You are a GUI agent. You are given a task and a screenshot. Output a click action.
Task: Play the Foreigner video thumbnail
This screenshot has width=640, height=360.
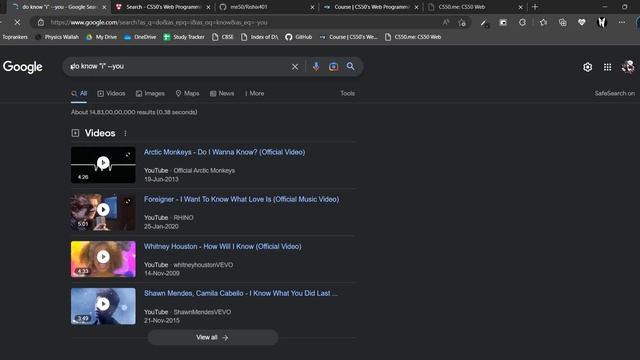(x=103, y=212)
